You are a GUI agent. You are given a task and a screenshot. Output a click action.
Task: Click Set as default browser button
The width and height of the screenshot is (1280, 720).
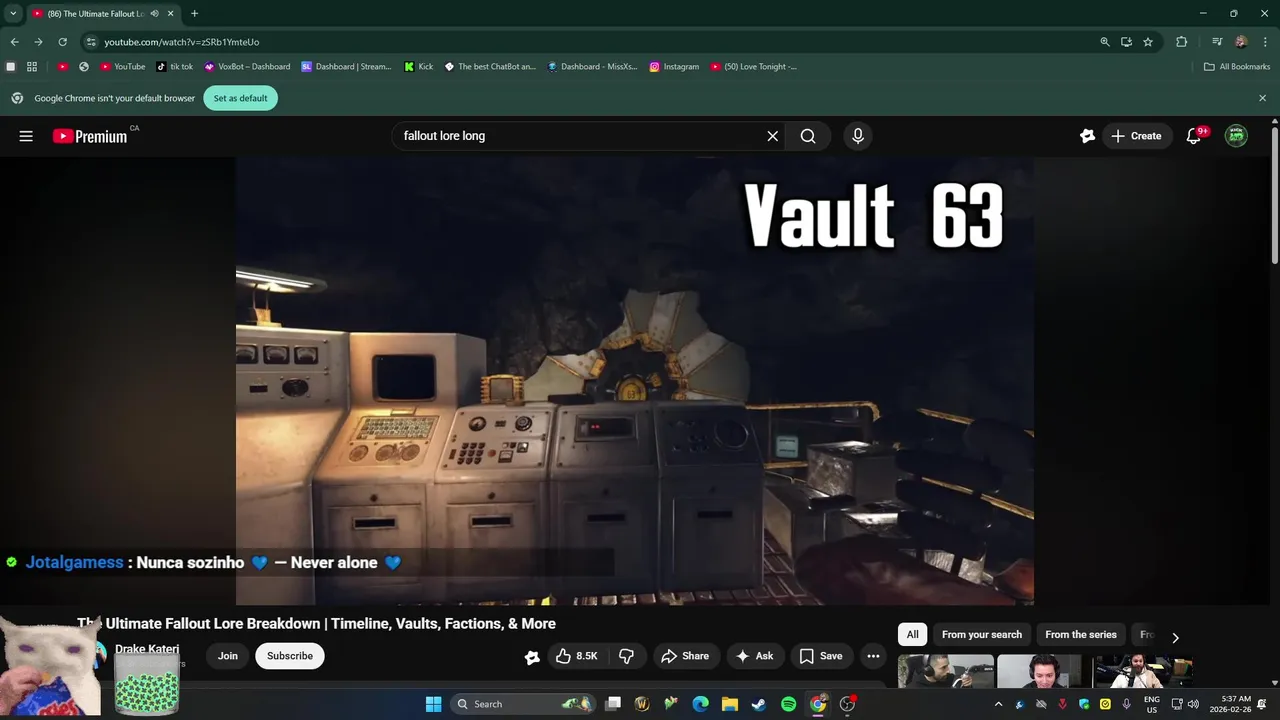click(x=240, y=98)
